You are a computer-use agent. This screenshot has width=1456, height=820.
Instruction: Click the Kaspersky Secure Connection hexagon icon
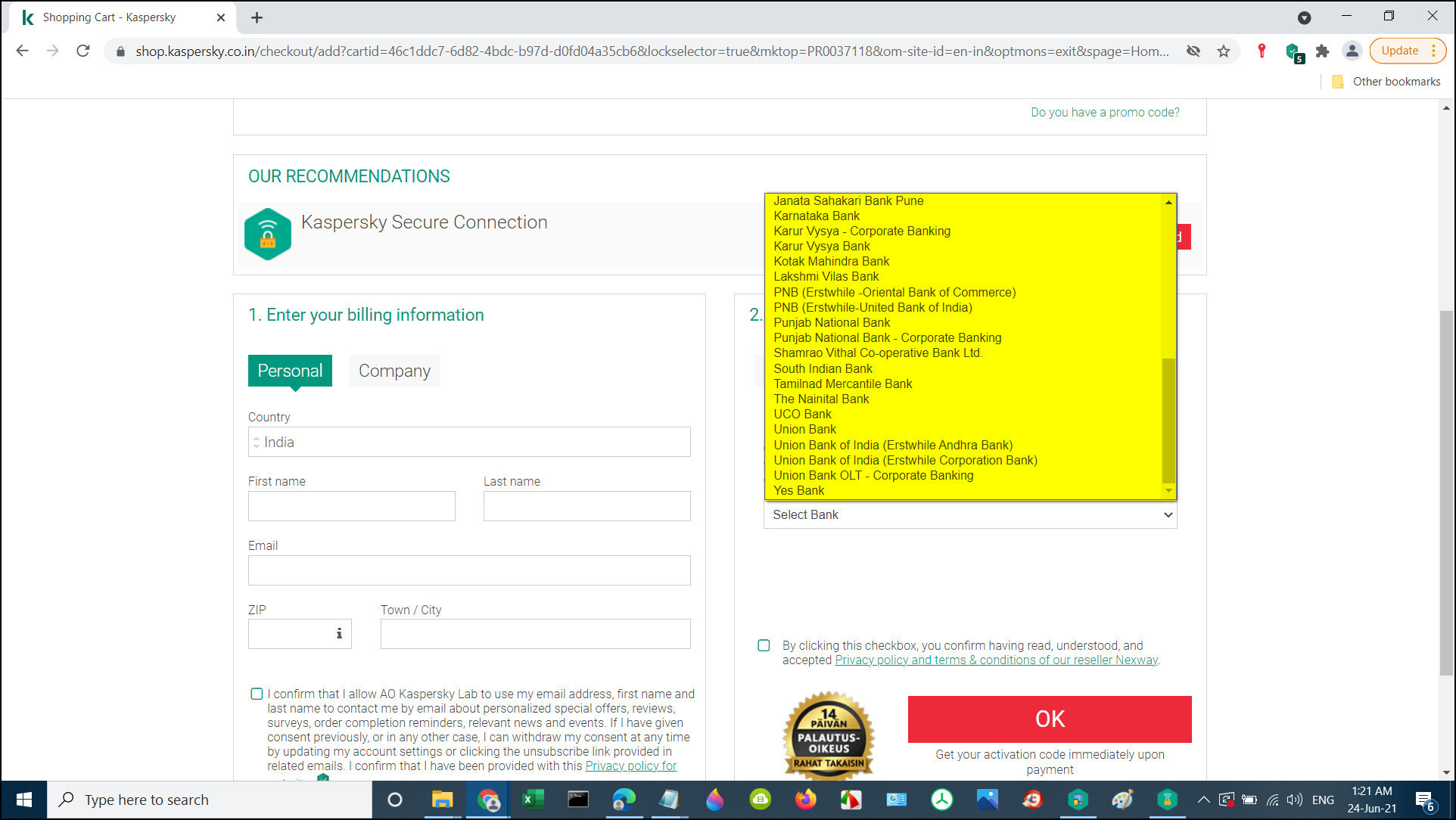[267, 234]
